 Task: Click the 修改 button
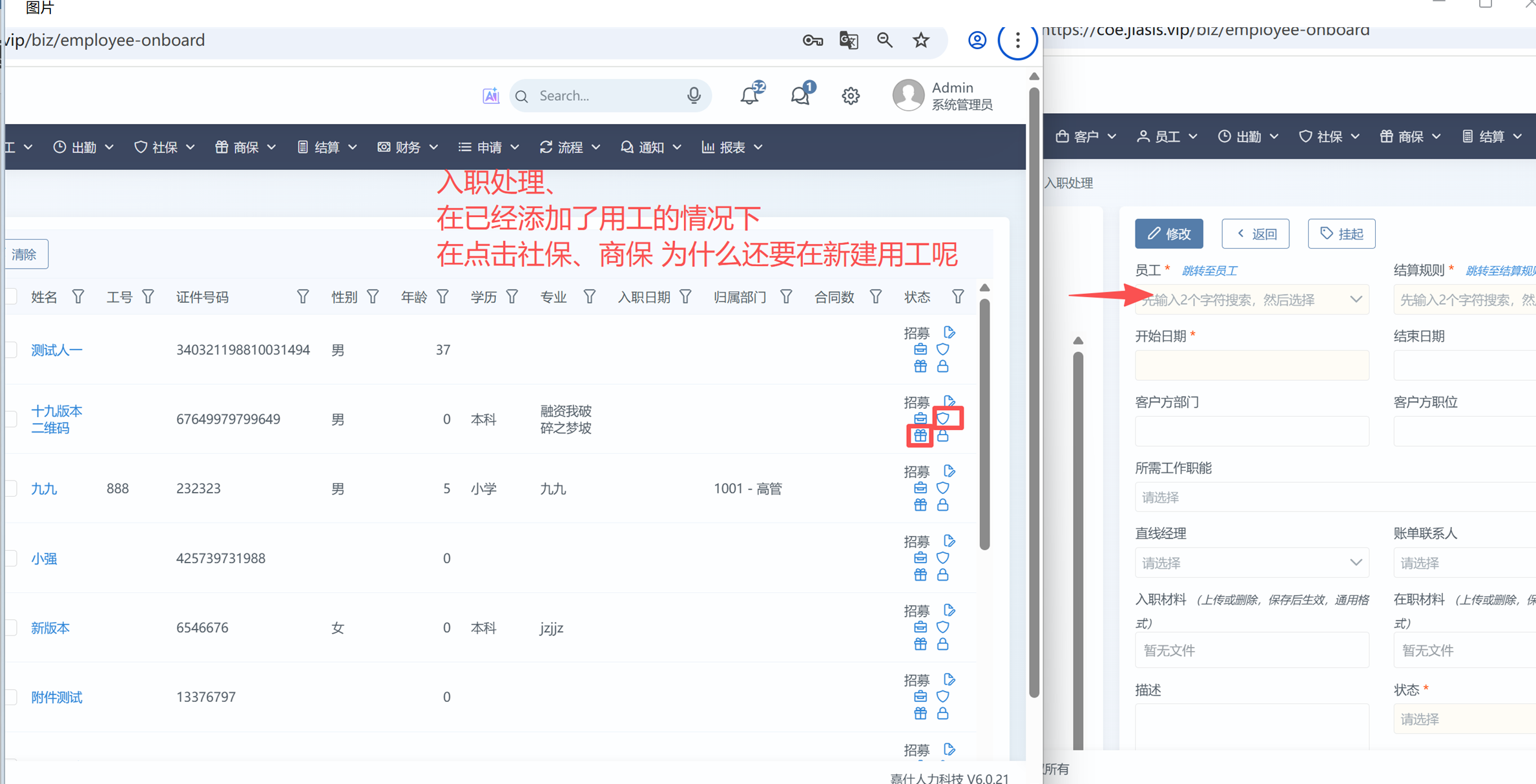click(x=1168, y=234)
